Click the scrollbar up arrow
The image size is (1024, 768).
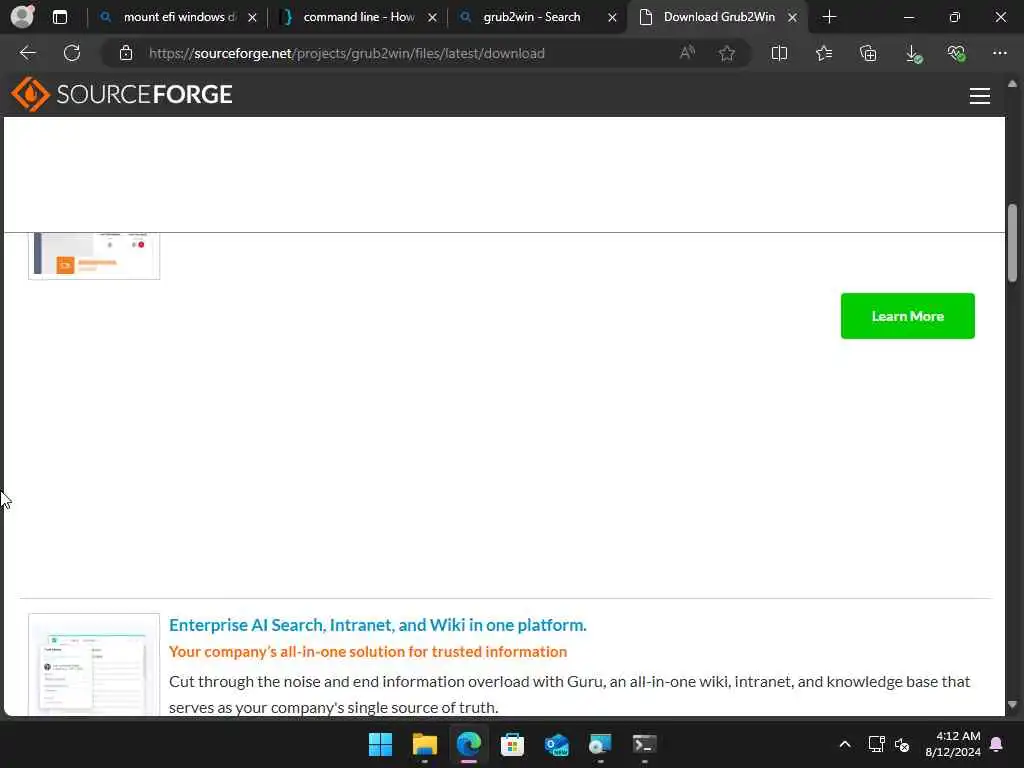tap(1012, 84)
